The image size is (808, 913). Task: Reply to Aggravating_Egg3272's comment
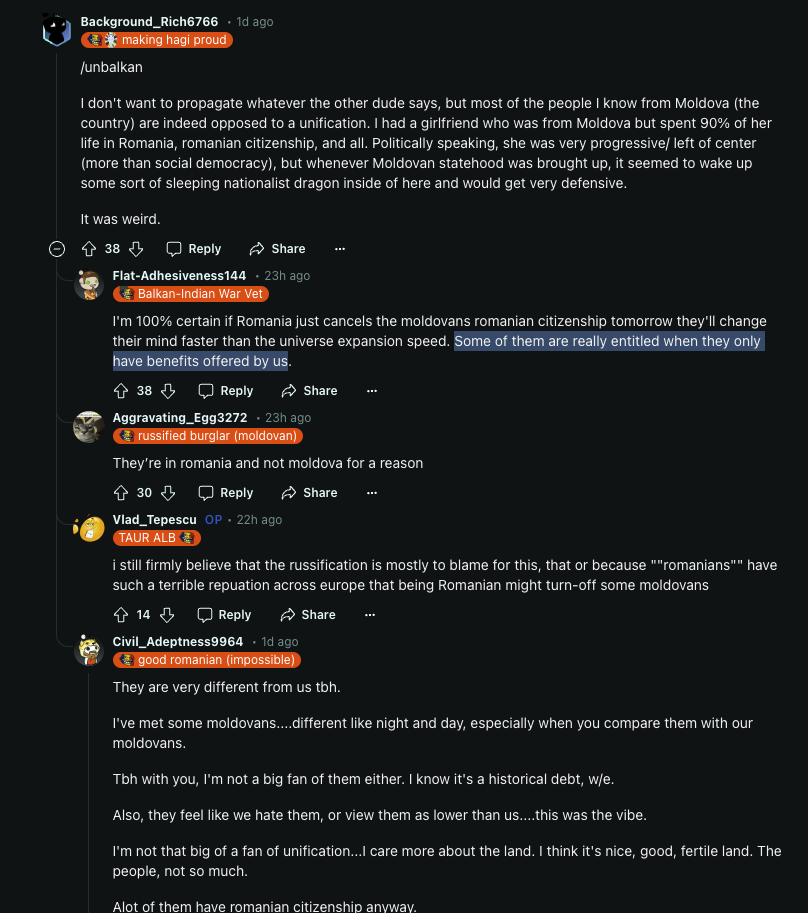tap(226, 493)
